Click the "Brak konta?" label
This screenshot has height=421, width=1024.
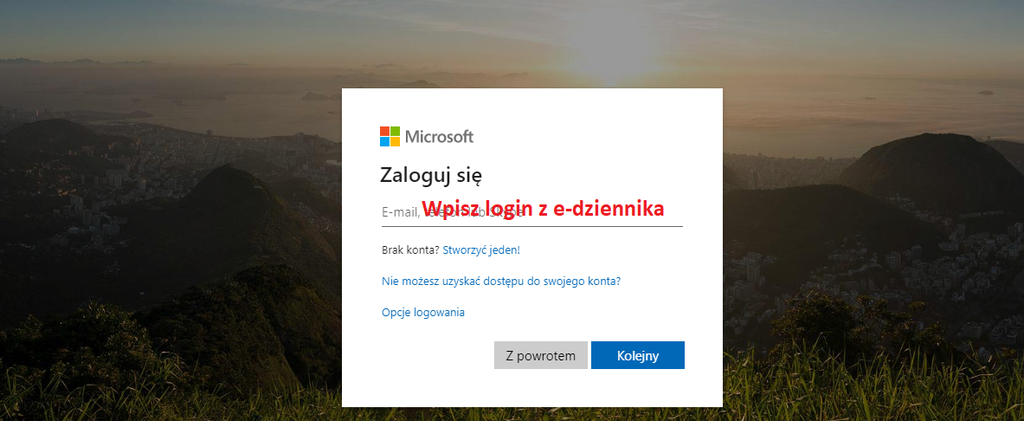tap(410, 249)
